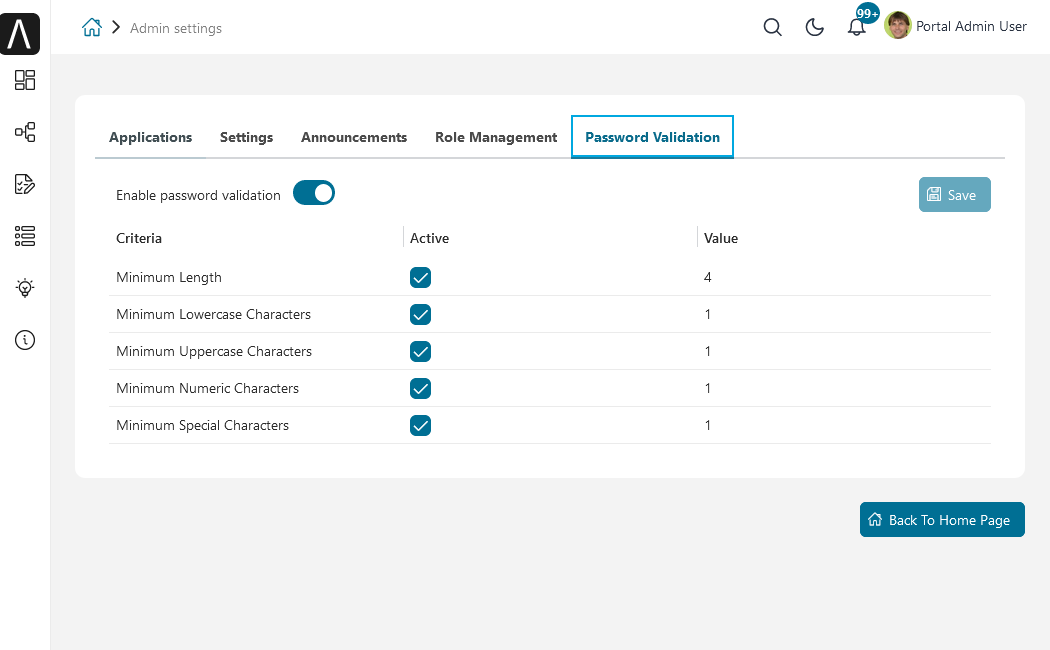Click the Minimum Length value 4
Image resolution: width=1050 pixels, height=650 pixels.
708,277
